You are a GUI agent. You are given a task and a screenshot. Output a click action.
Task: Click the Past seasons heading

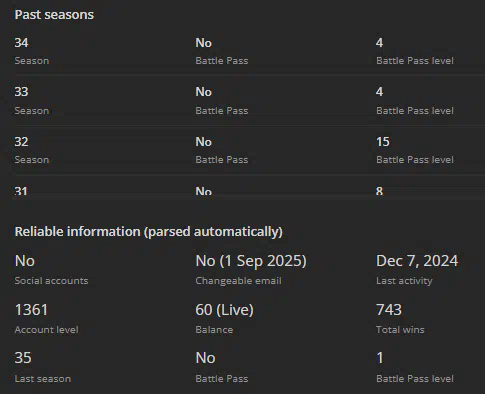[x=54, y=15]
